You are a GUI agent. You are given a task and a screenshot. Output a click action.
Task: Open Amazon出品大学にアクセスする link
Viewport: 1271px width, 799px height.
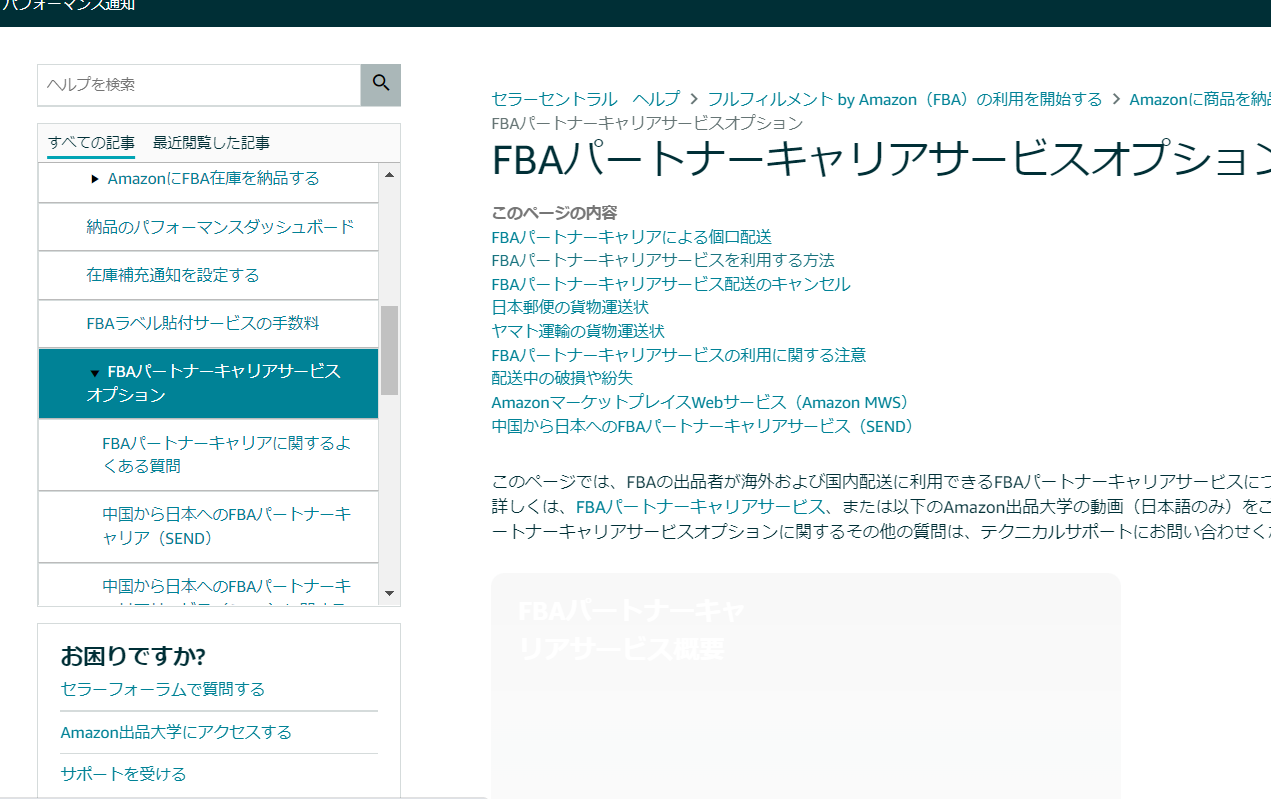(x=176, y=732)
